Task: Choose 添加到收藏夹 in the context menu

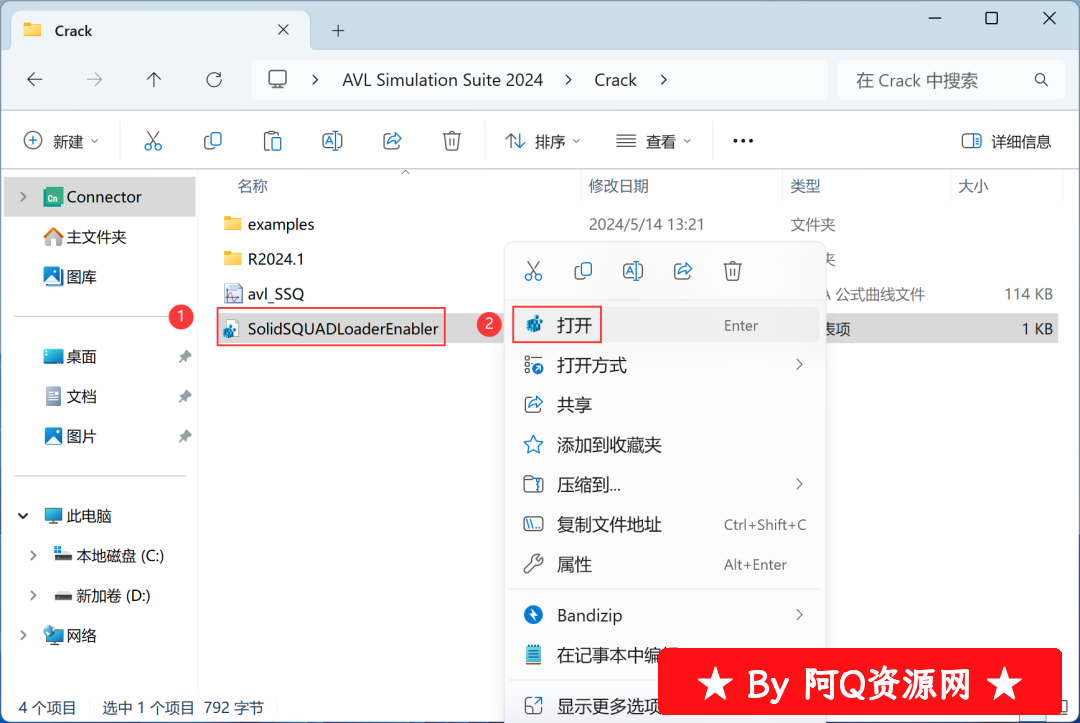Action: point(663,445)
